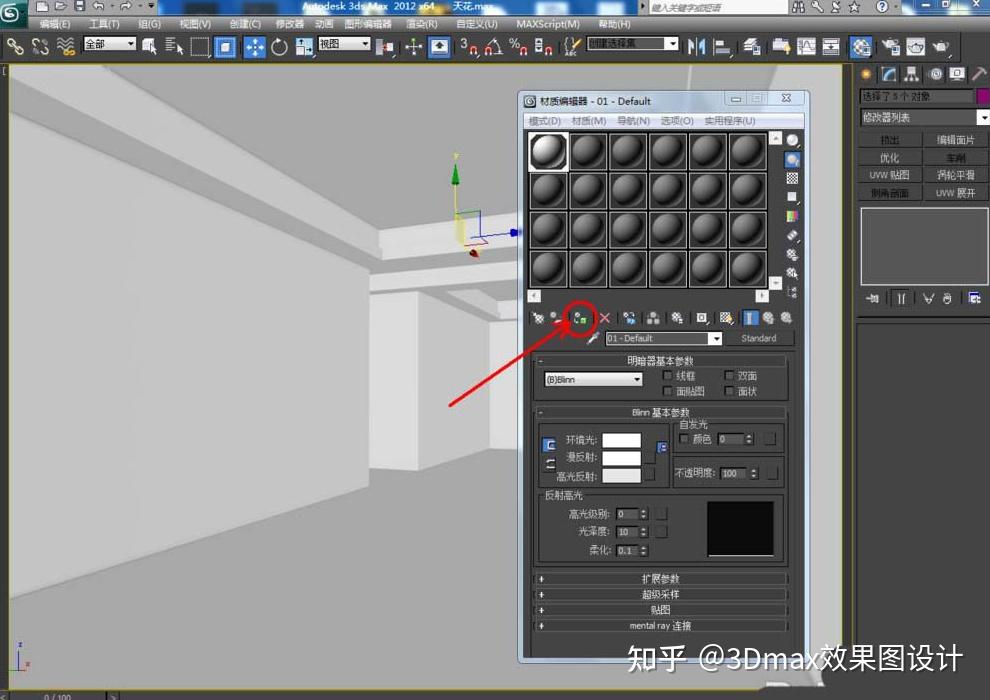This screenshot has width=990, height=700.
Task: Select the Select and Move tool
Action: 254,46
